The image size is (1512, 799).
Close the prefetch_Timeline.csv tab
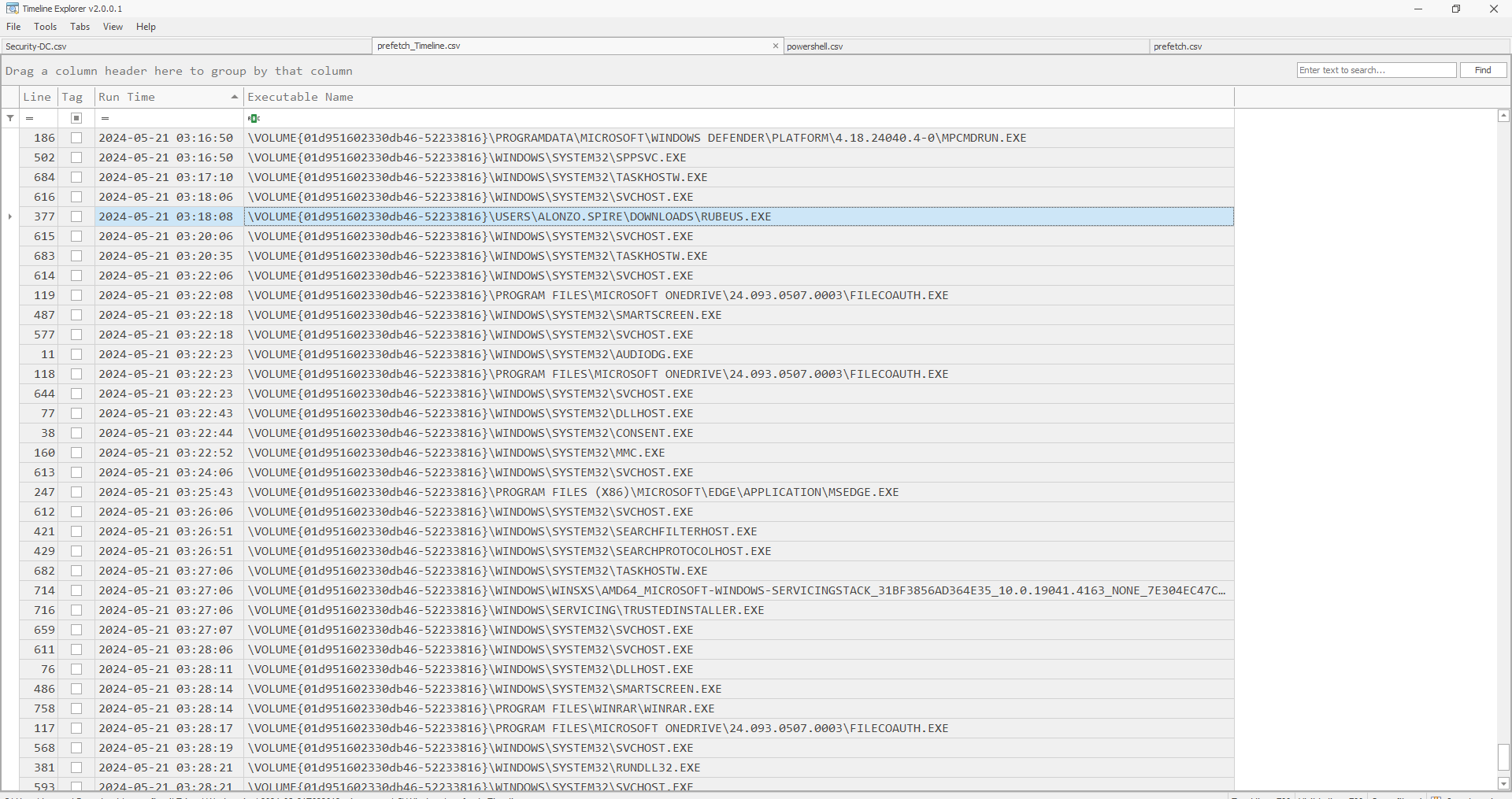point(776,46)
